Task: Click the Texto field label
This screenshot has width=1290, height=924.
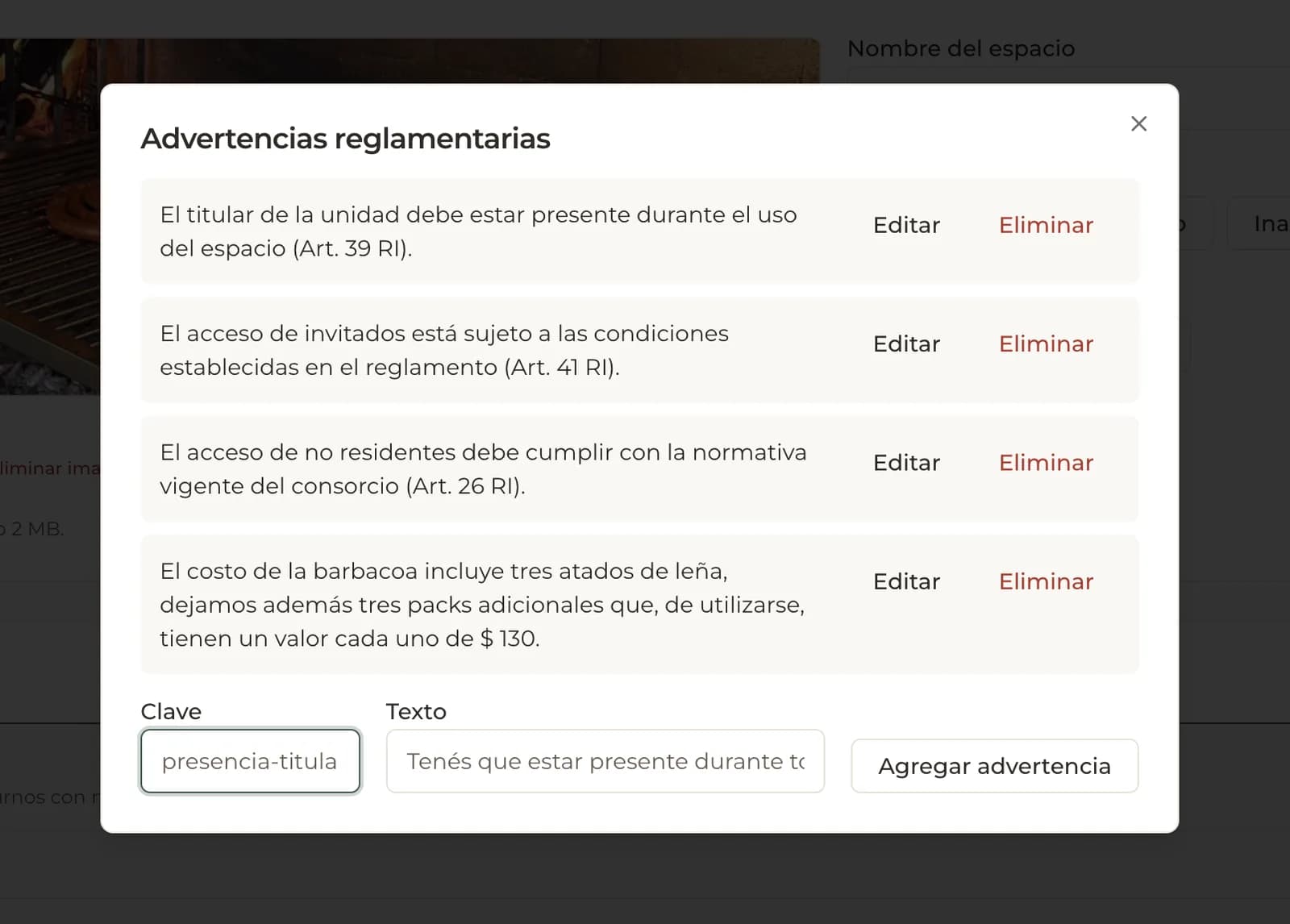Action: (x=416, y=711)
